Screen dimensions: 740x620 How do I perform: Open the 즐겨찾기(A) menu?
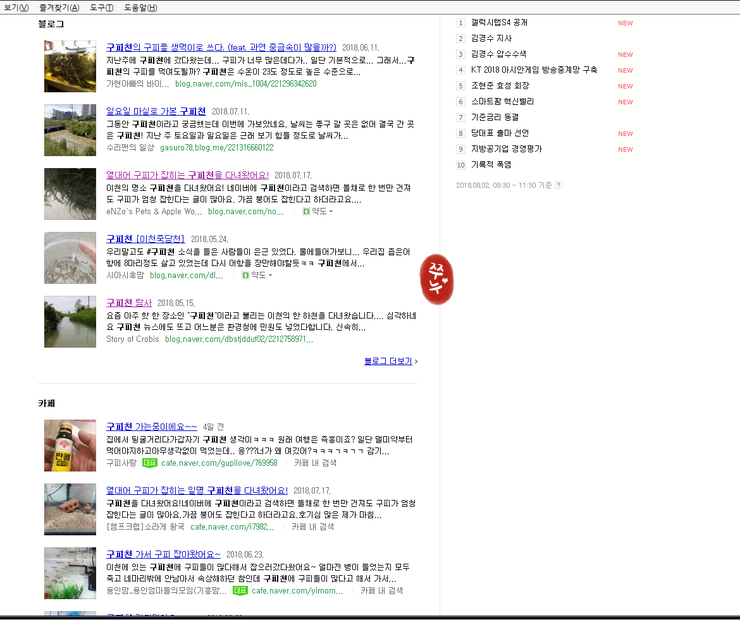(x=59, y=8)
